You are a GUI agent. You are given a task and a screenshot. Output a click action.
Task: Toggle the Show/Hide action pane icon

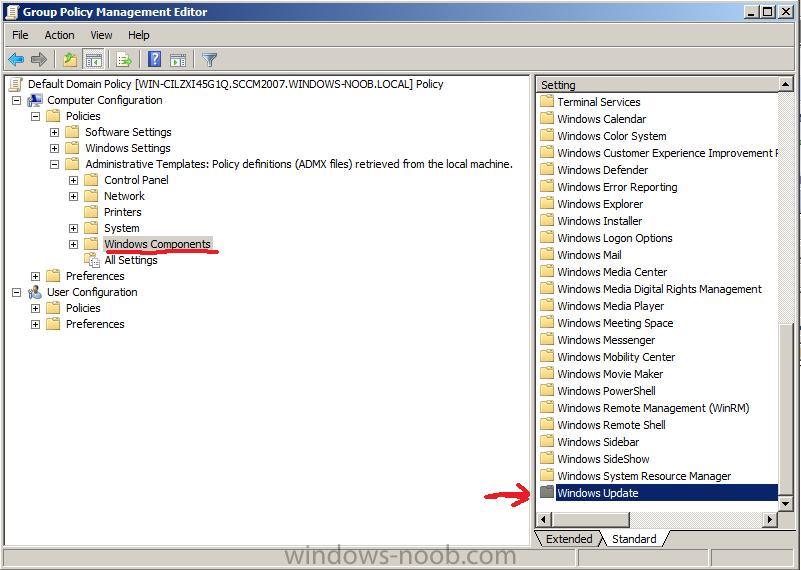pyautogui.click(x=178, y=60)
